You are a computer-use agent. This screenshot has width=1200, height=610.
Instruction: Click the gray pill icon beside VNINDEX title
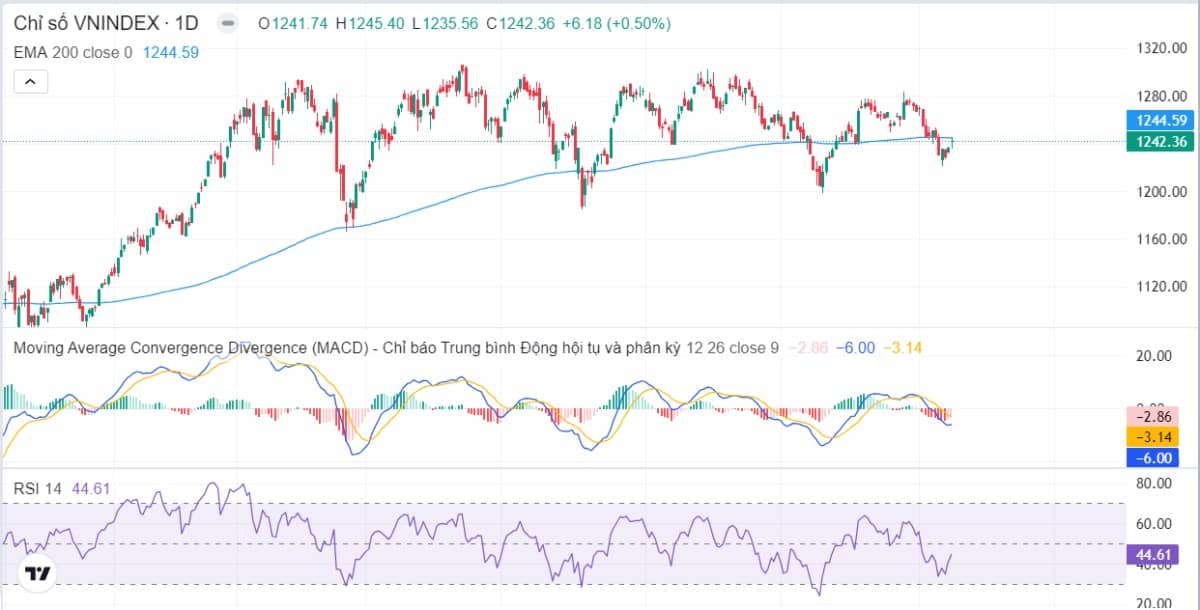point(228,23)
